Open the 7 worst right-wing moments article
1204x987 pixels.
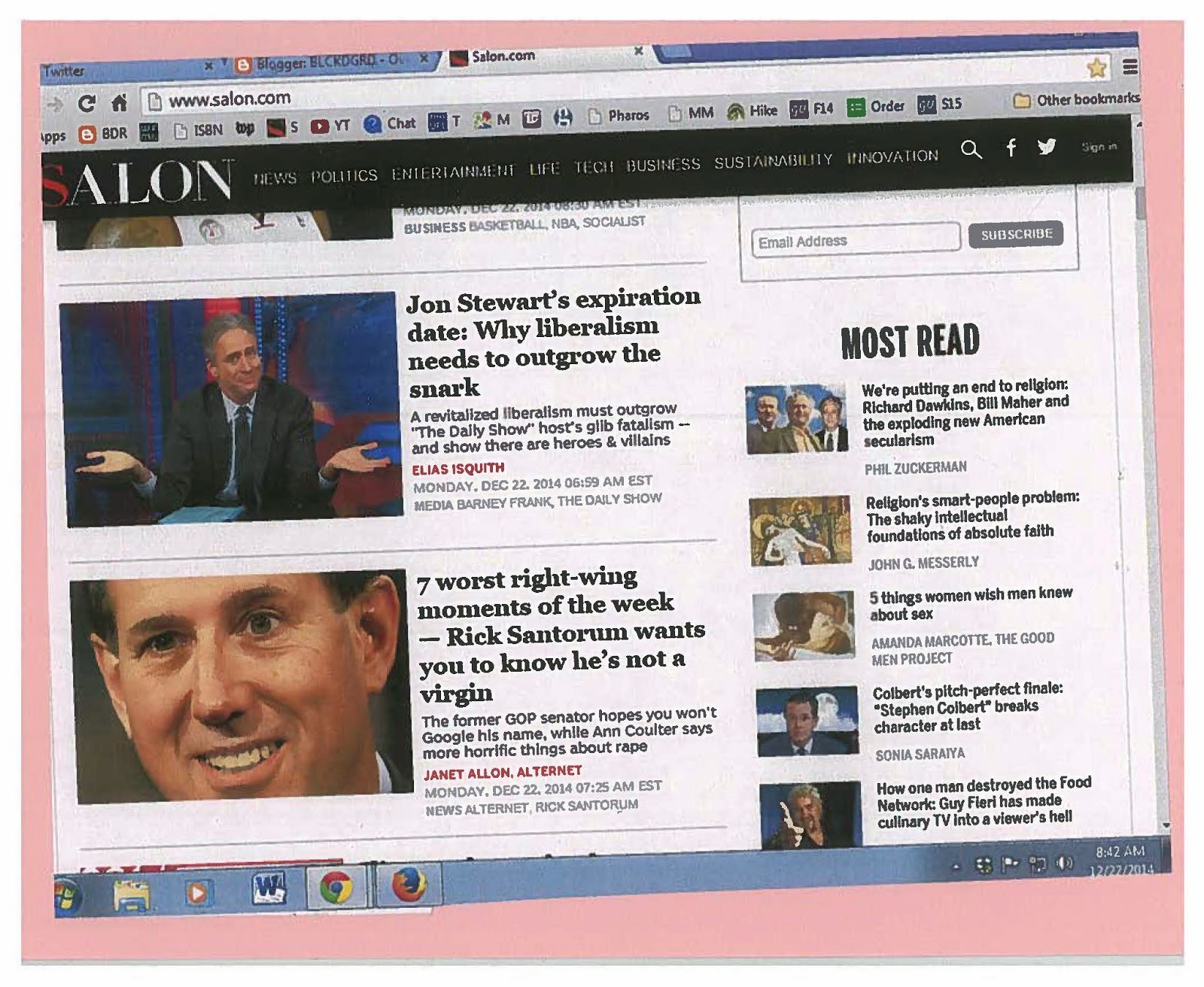(x=562, y=636)
